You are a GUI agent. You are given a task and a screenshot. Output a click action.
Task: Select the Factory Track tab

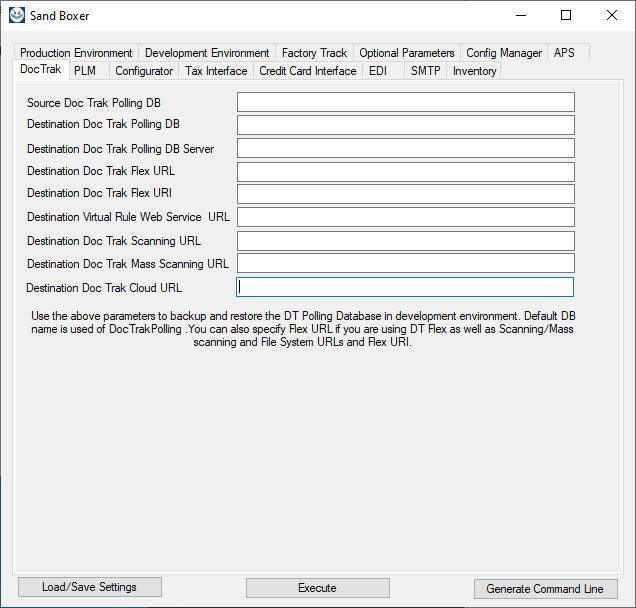(x=314, y=53)
